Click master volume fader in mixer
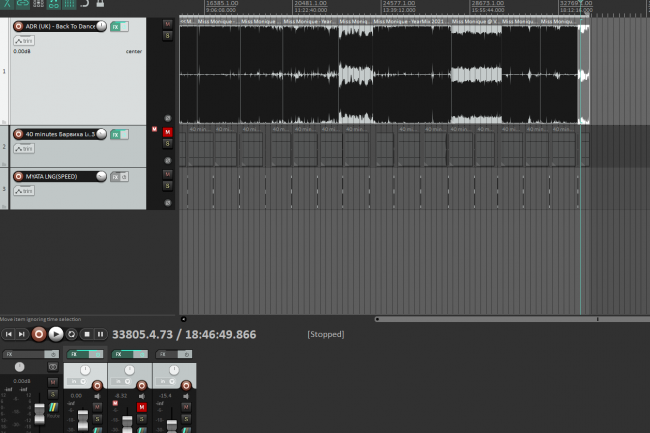This screenshot has width=650, height=433. (x=39, y=414)
